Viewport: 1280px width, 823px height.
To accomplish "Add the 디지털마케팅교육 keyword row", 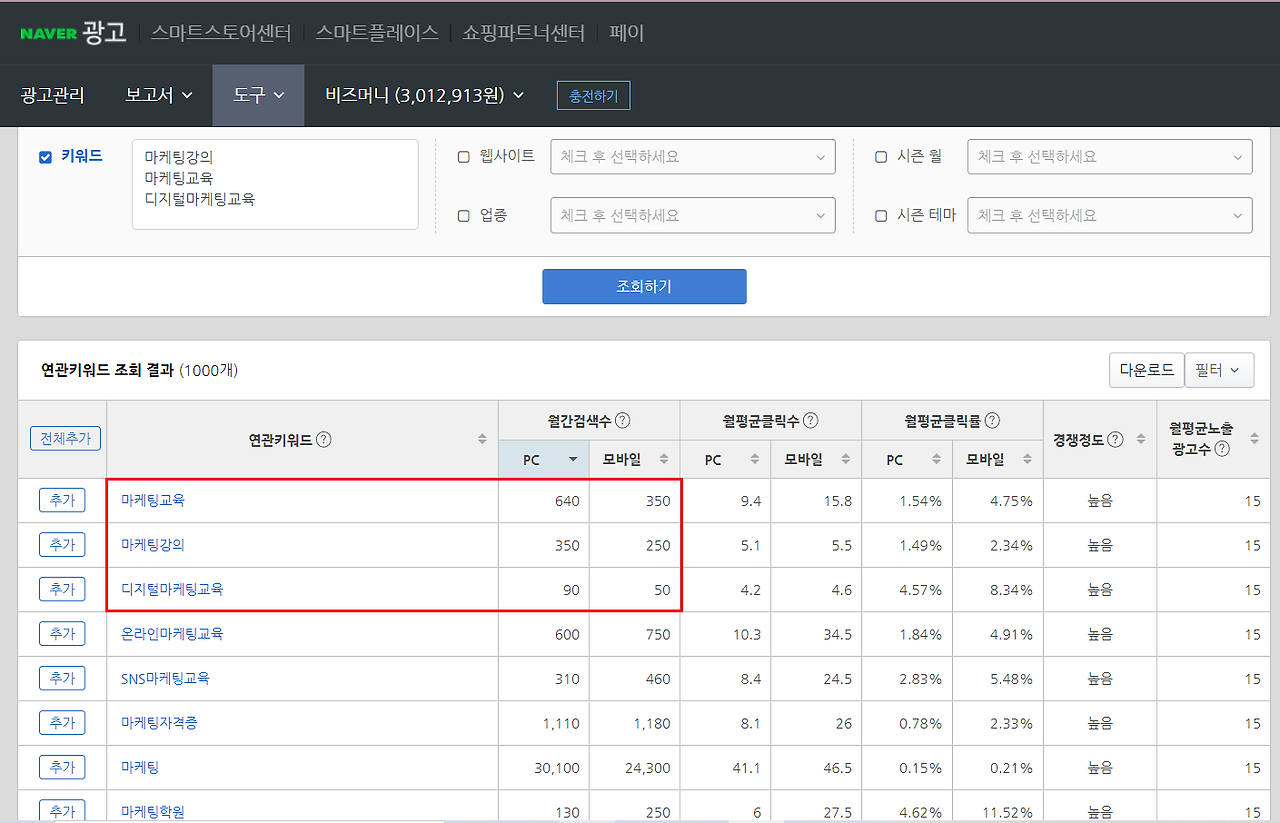I will [x=62, y=589].
